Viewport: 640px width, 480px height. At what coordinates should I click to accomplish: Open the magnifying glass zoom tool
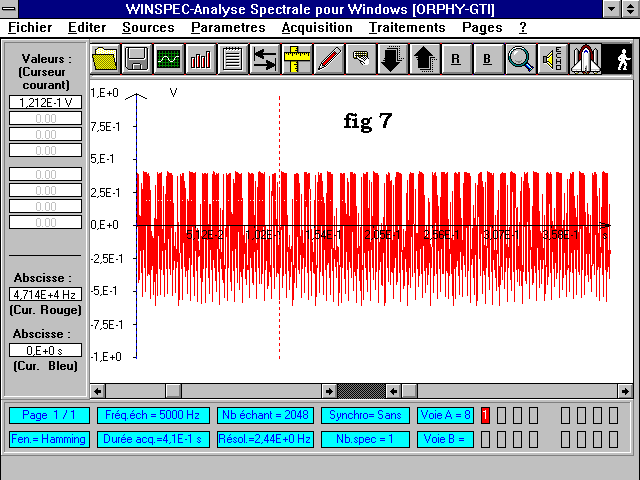[x=520, y=59]
